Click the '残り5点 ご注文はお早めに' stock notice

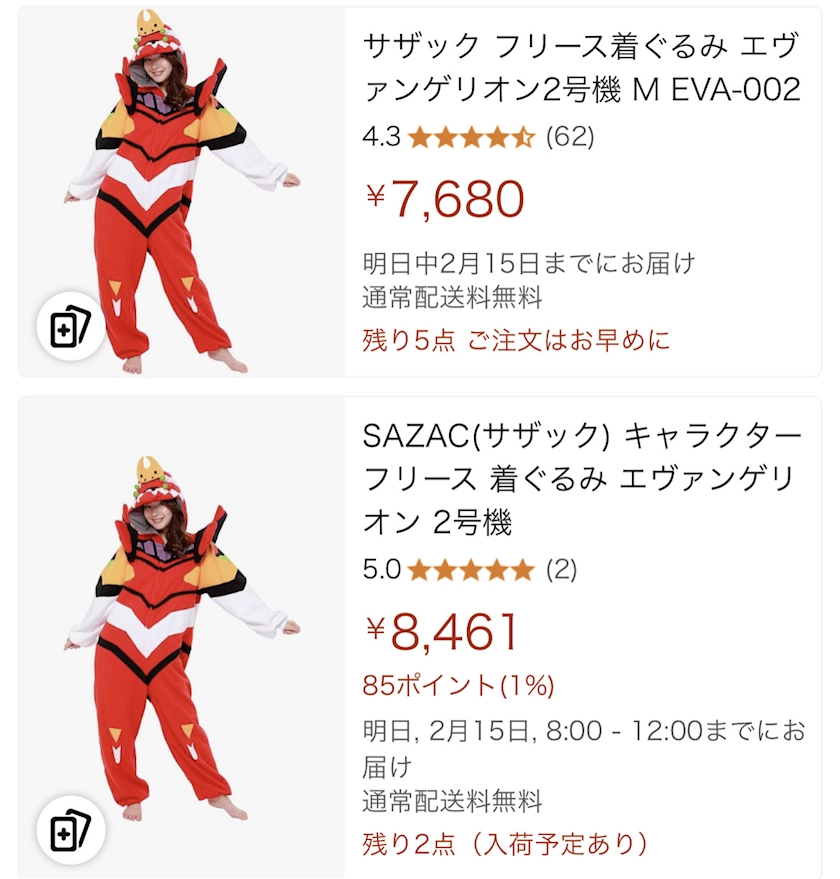pyautogui.click(x=516, y=340)
